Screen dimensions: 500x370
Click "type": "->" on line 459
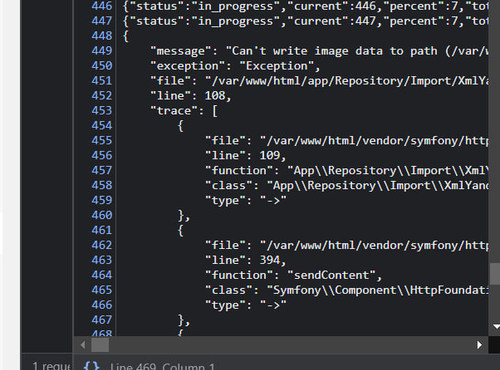246,200
